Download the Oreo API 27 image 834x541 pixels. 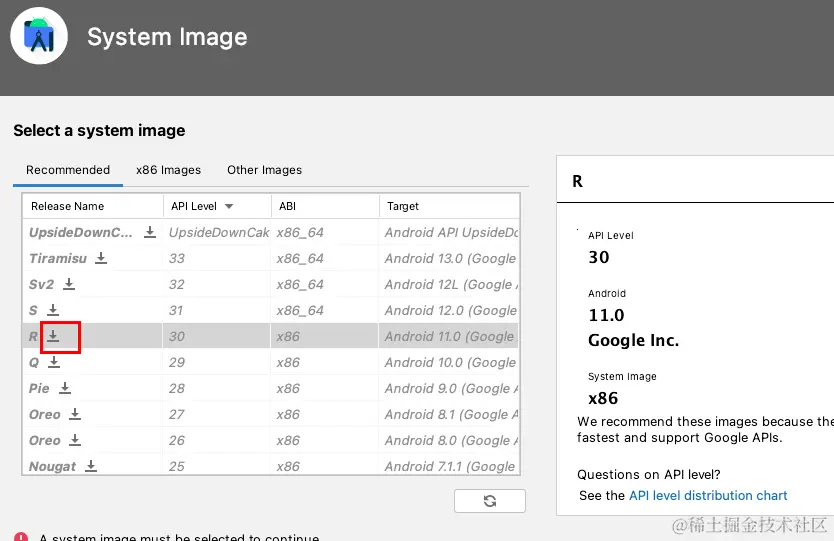point(75,414)
